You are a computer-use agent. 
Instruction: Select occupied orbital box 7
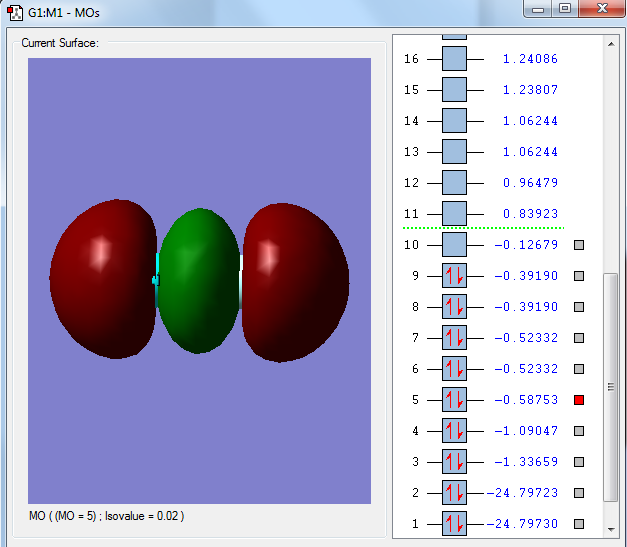pyautogui.click(x=454, y=337)
